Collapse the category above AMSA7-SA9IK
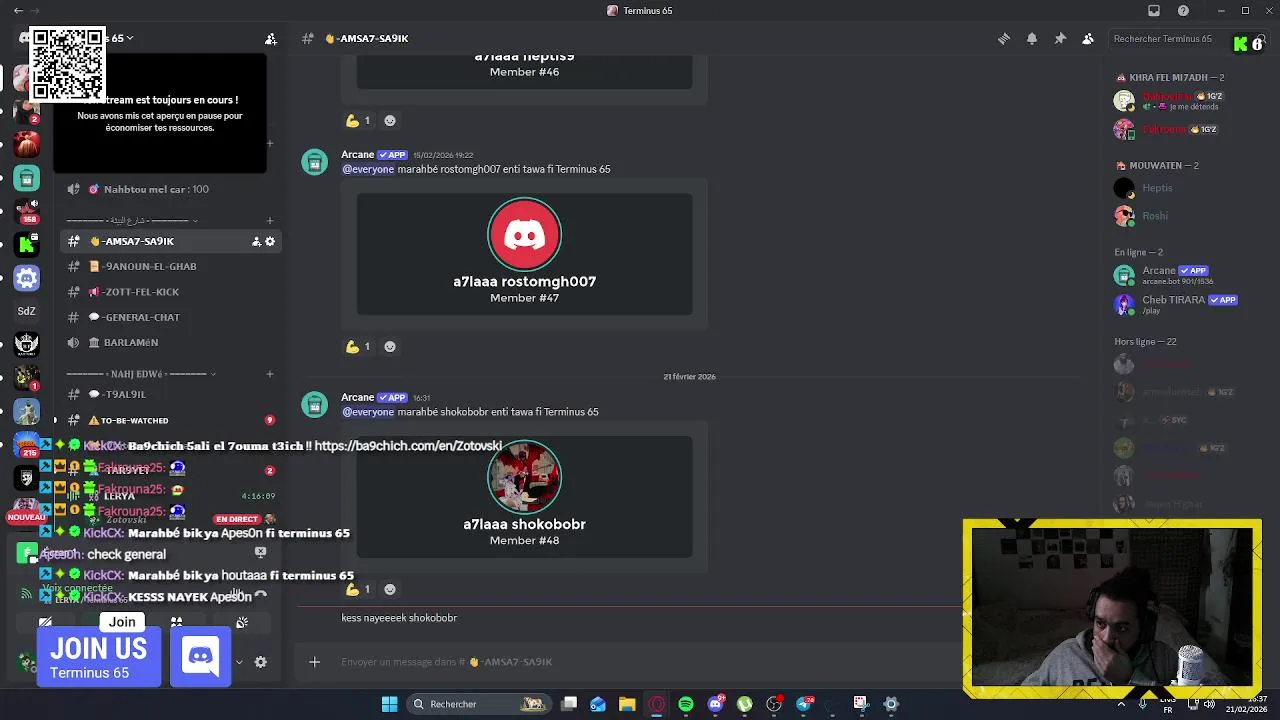This screenshot has height=720, width=1280. tap(132, 220)
